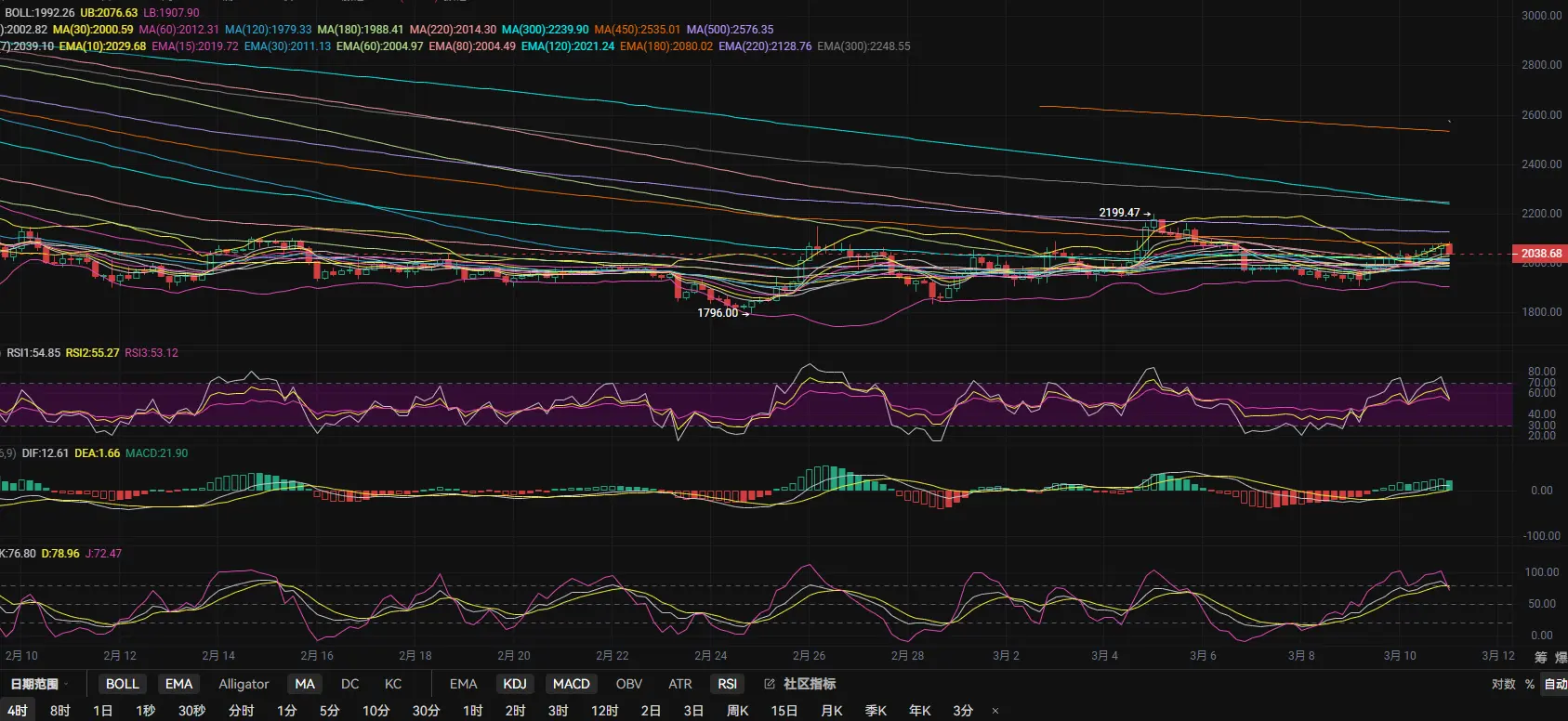1568x721 pixels.
Task: Disable the MACD sub-indicator
Action: click(571, 684)
